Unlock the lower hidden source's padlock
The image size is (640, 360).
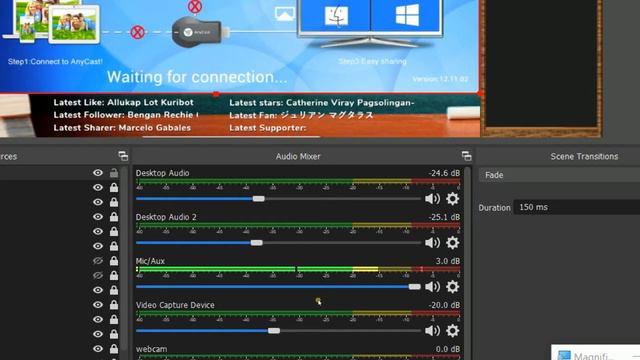[x=114, y=276]
